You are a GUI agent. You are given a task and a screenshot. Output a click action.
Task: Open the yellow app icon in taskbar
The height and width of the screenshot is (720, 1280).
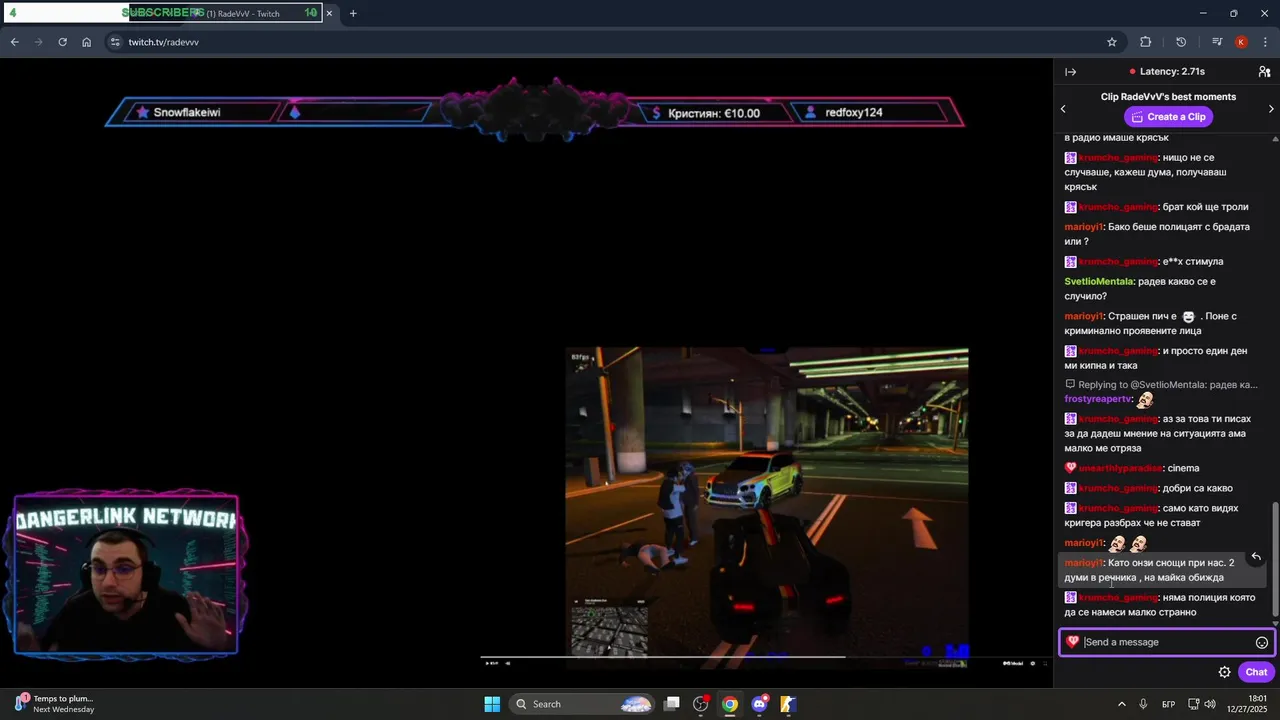[x=788, y=704]
